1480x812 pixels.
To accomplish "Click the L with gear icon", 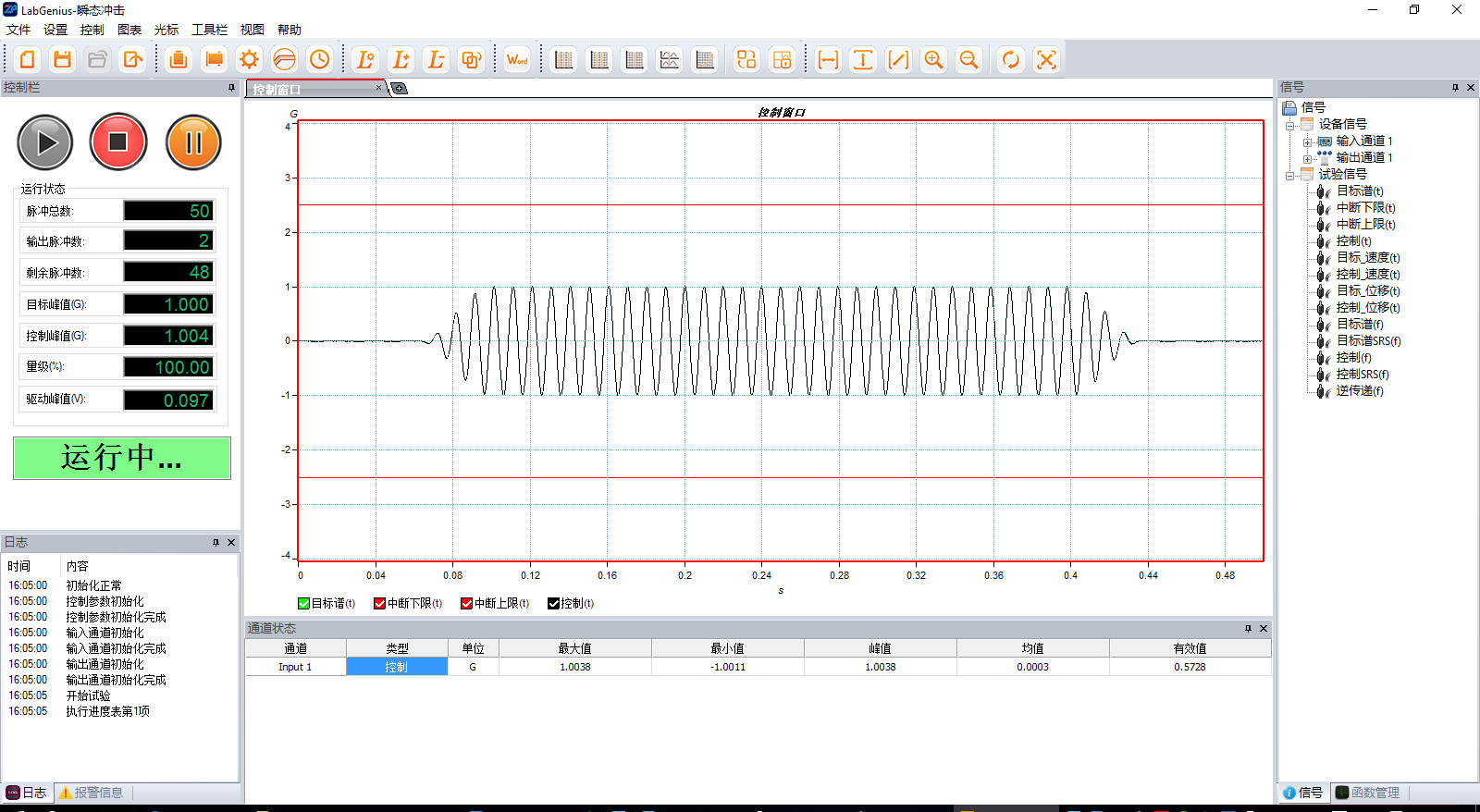I will click(365, 60).
